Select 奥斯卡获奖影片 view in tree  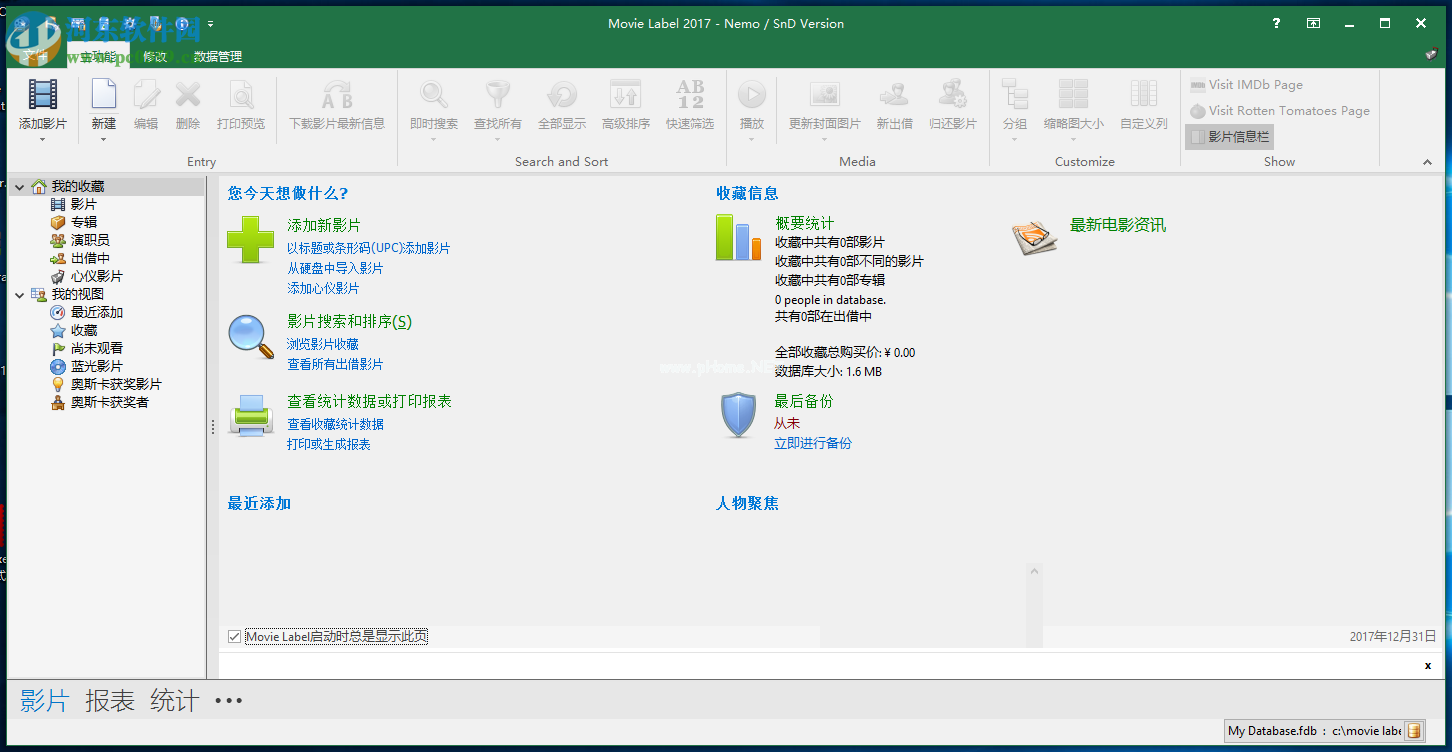tap(115, 384)
